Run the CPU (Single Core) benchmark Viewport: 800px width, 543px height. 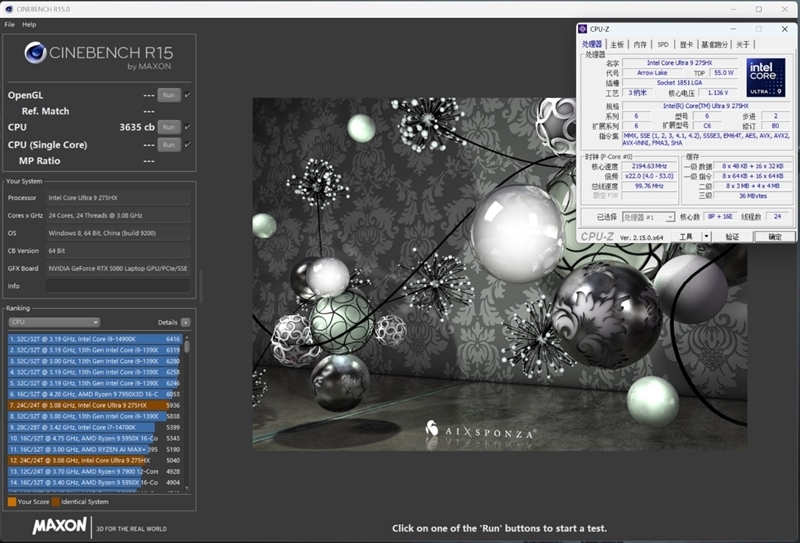tap(169, 145)
